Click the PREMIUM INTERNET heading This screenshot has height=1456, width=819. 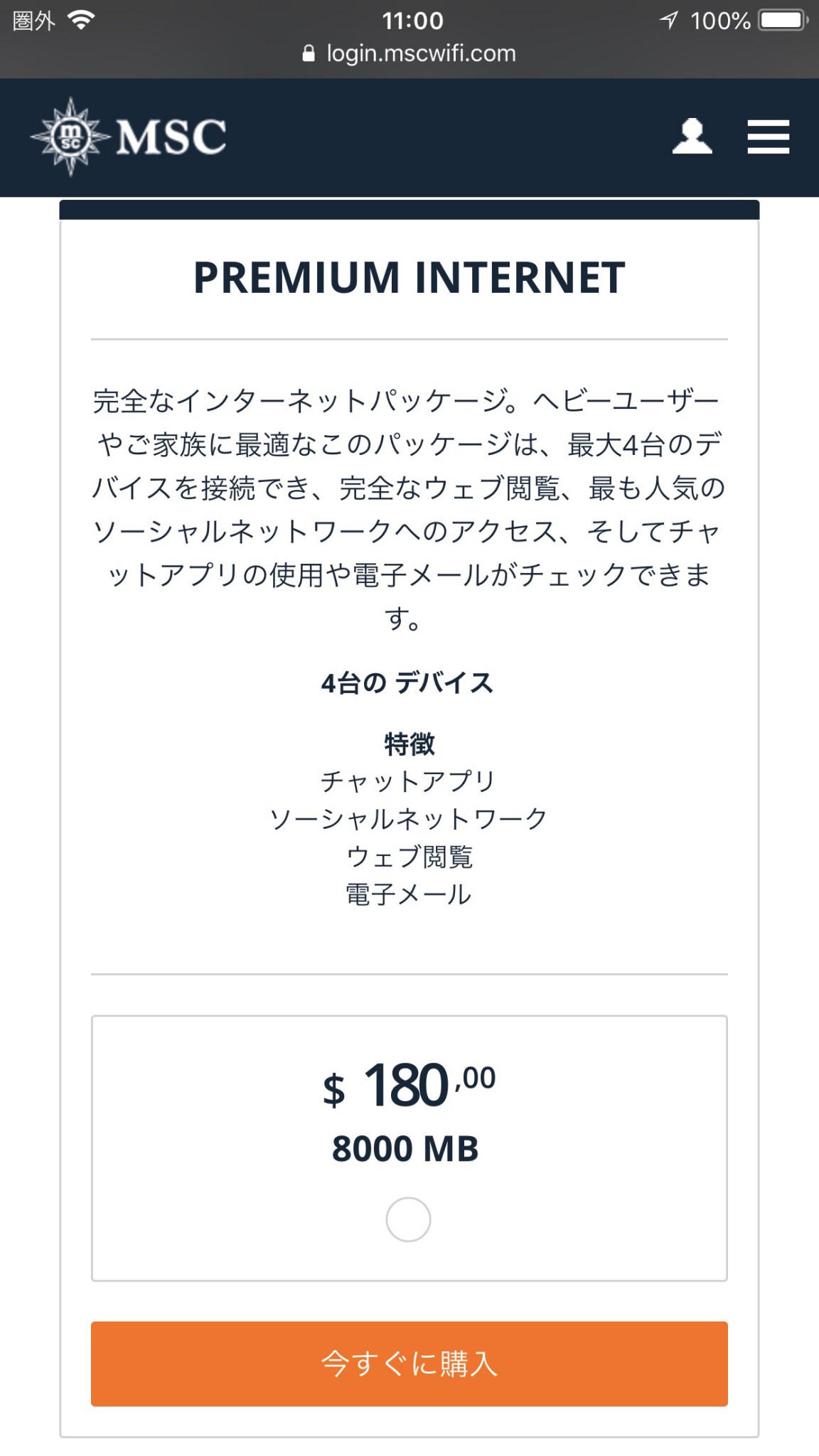(x=409, y=277)
